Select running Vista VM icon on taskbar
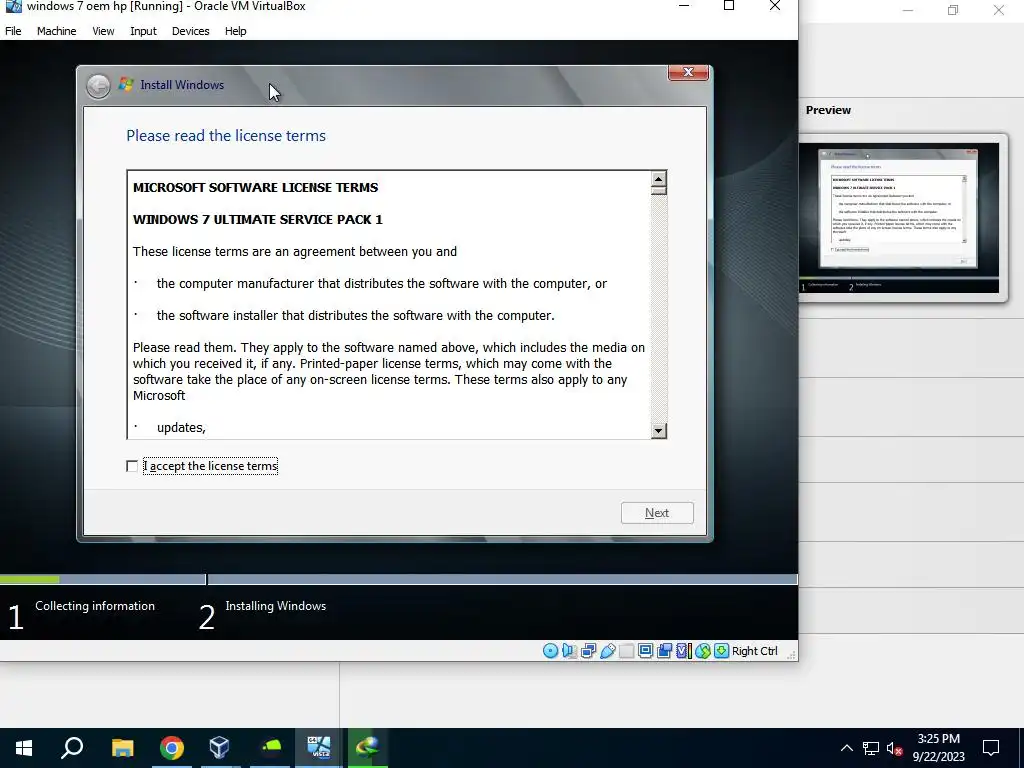The height and width of the screenshot is (768, 1024). pyautogui.click(x=319, y=748)
